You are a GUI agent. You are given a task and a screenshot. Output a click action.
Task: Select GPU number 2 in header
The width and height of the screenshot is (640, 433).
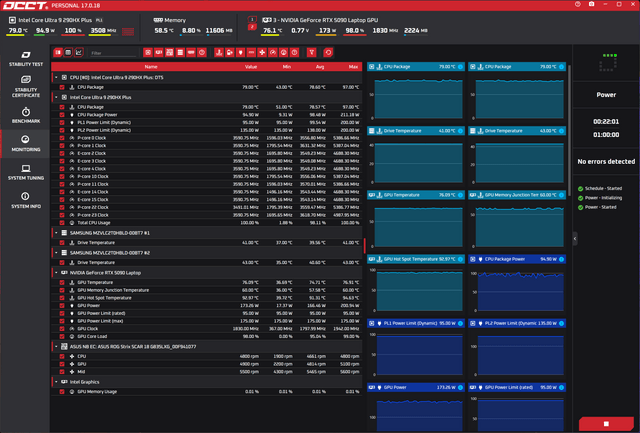click(x=252, y=27)
